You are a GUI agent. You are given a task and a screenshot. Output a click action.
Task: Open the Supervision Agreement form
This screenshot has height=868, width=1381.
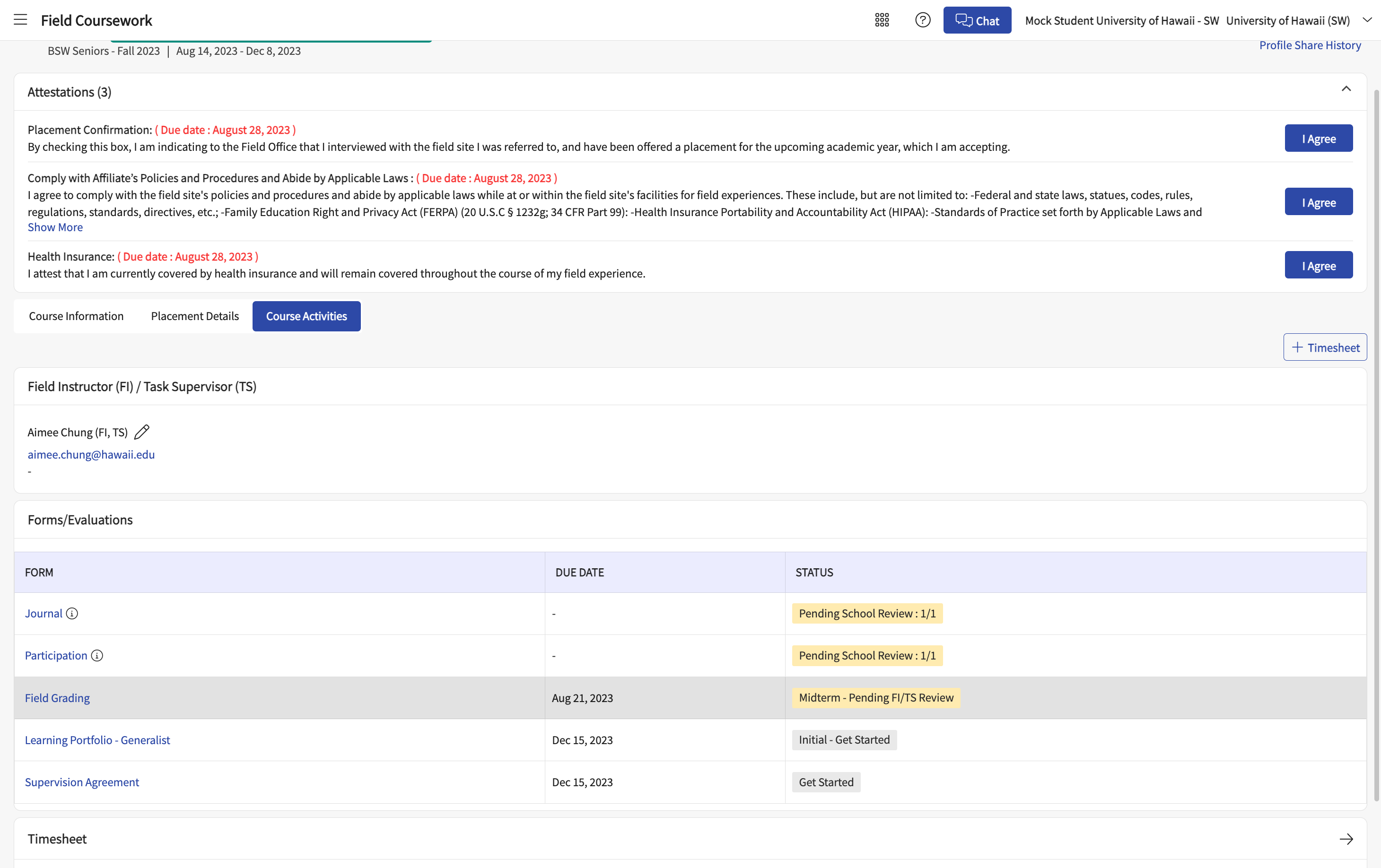82,782
